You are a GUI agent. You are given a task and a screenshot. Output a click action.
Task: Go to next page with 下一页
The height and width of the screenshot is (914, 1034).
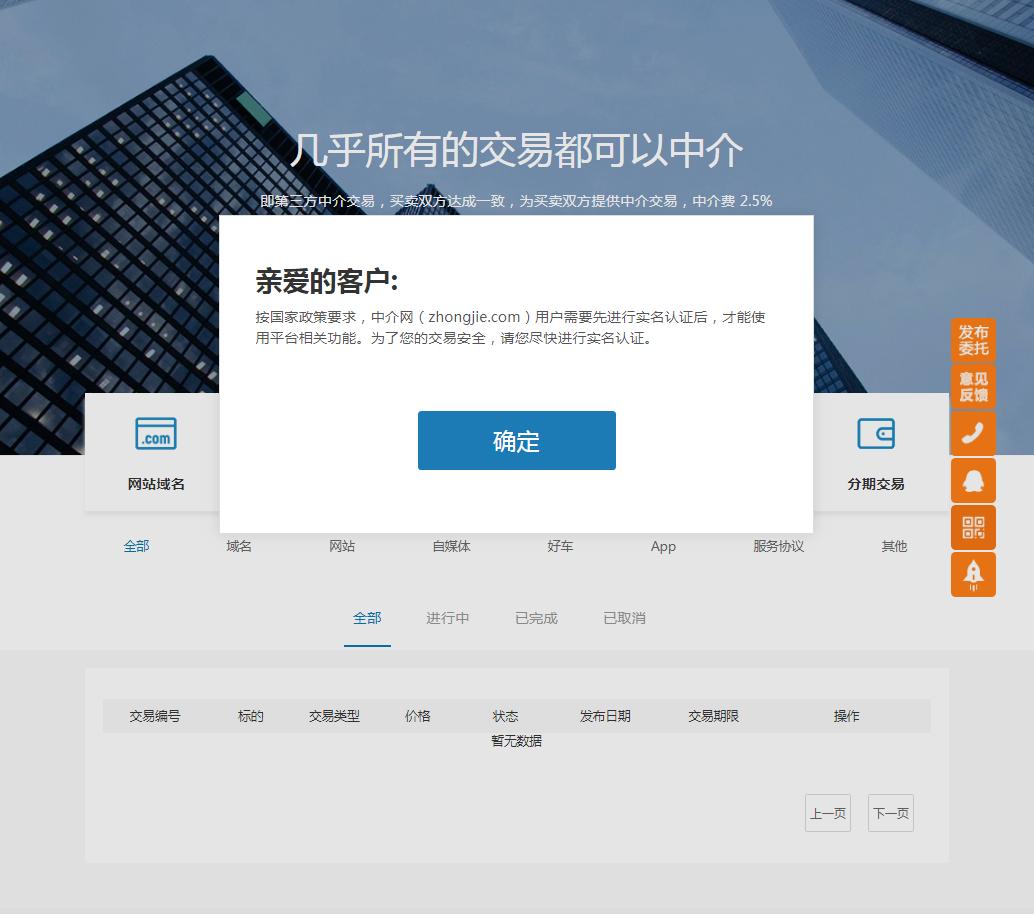click(891, 813)
